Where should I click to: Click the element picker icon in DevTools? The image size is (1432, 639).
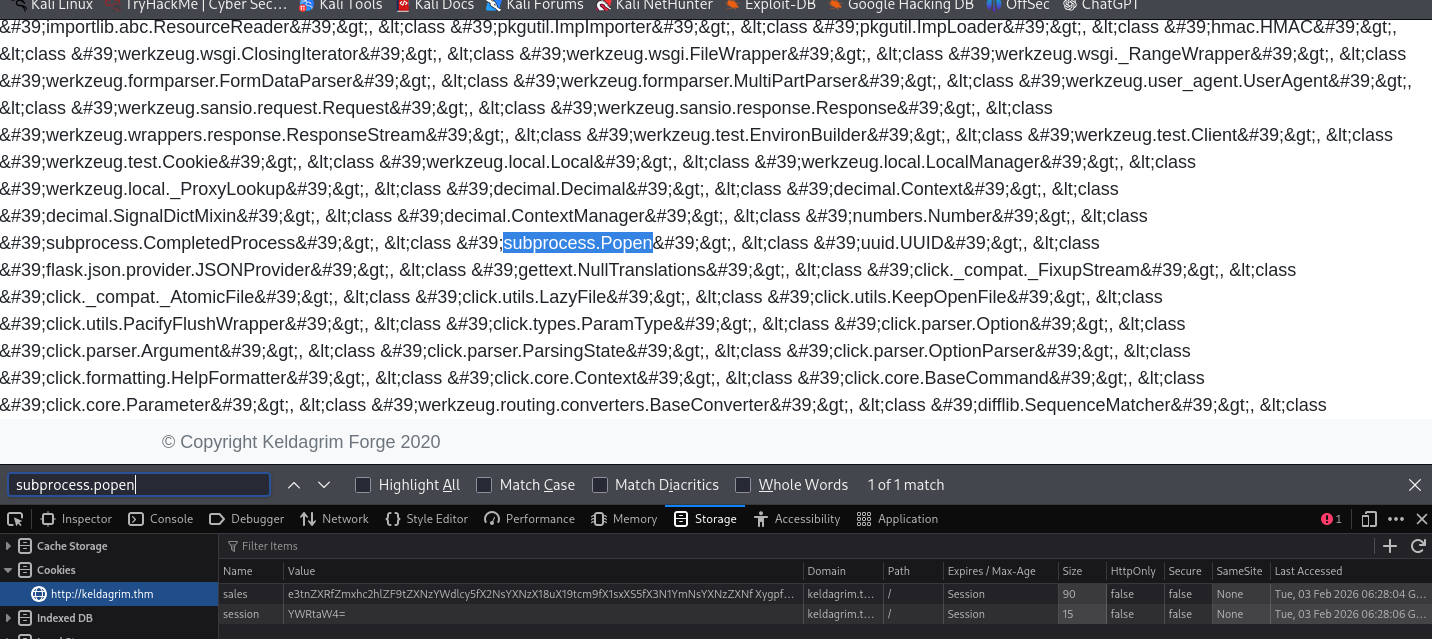15,519
